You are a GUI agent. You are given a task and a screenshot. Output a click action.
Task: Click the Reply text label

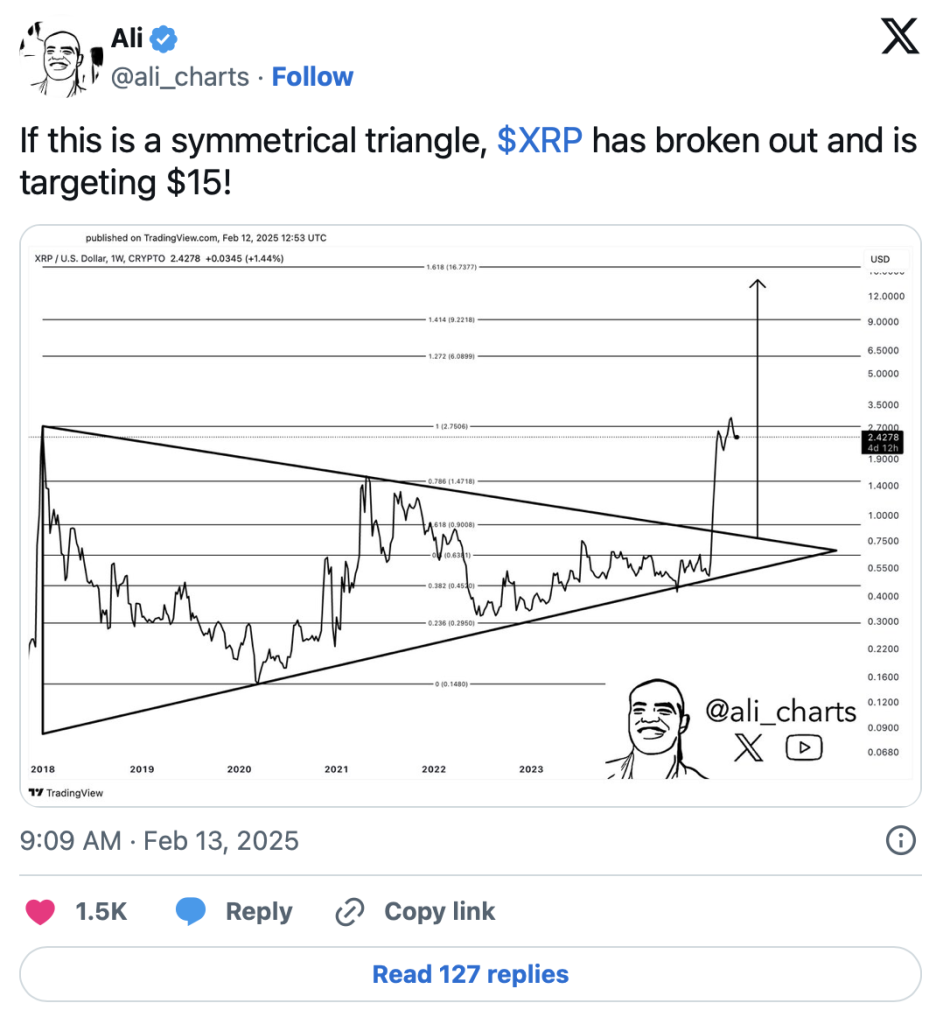[x=259, y=911]
